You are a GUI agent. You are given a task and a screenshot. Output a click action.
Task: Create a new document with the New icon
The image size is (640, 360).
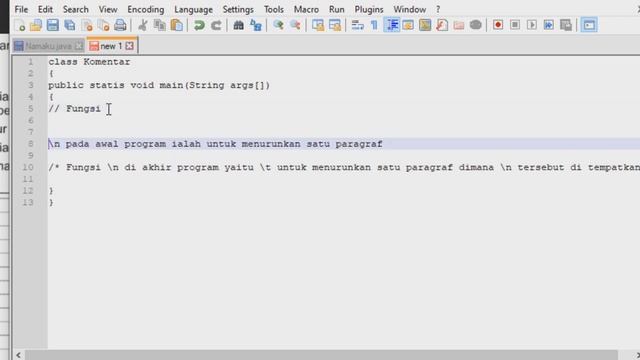click(19, 25)
